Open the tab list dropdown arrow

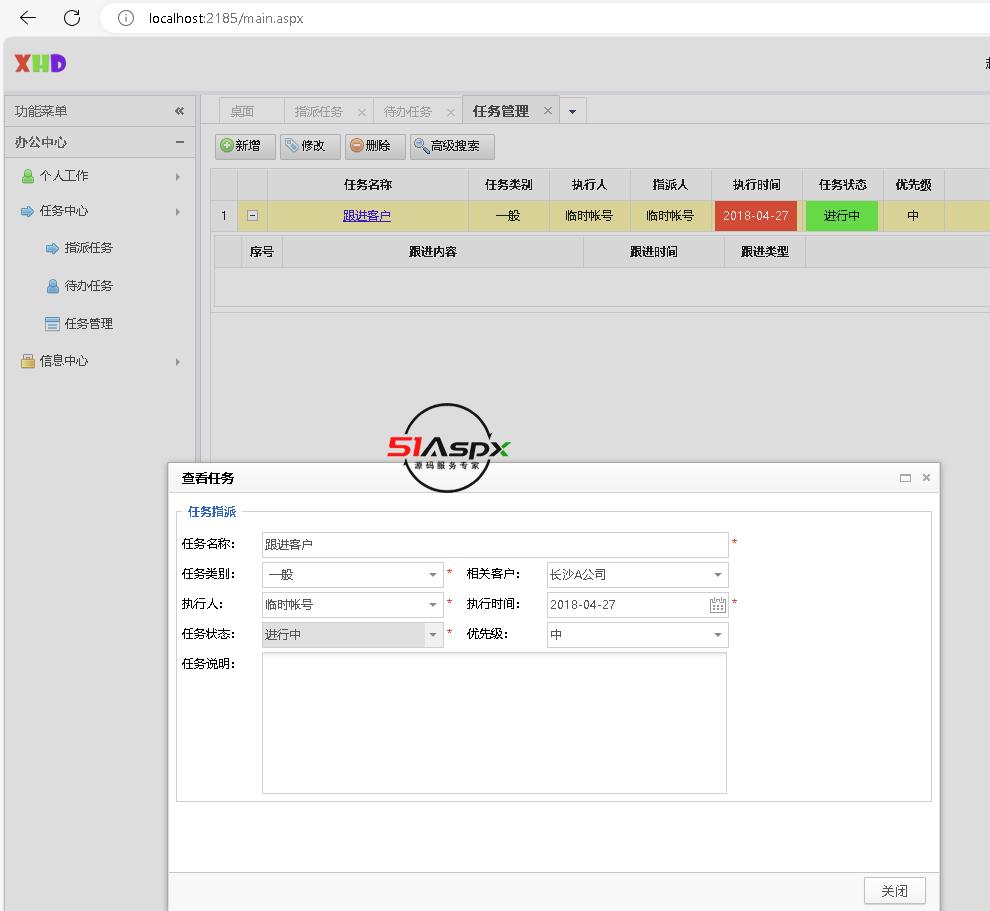[x=572, y=112]
